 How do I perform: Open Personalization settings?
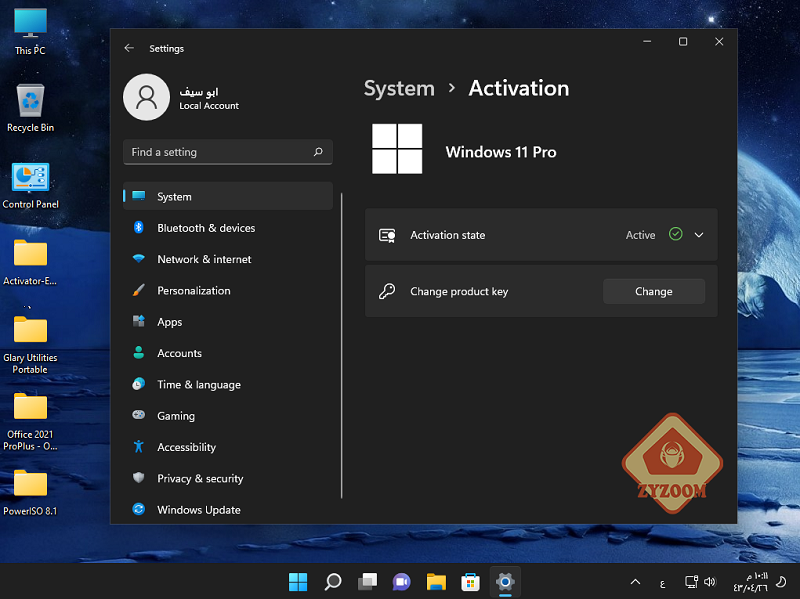(228, 290)
